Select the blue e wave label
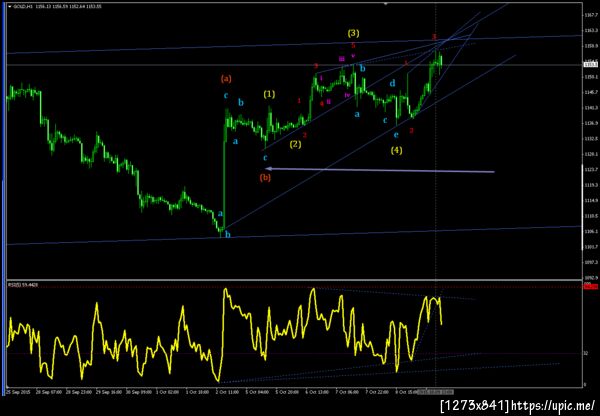 tap(396, 135)
